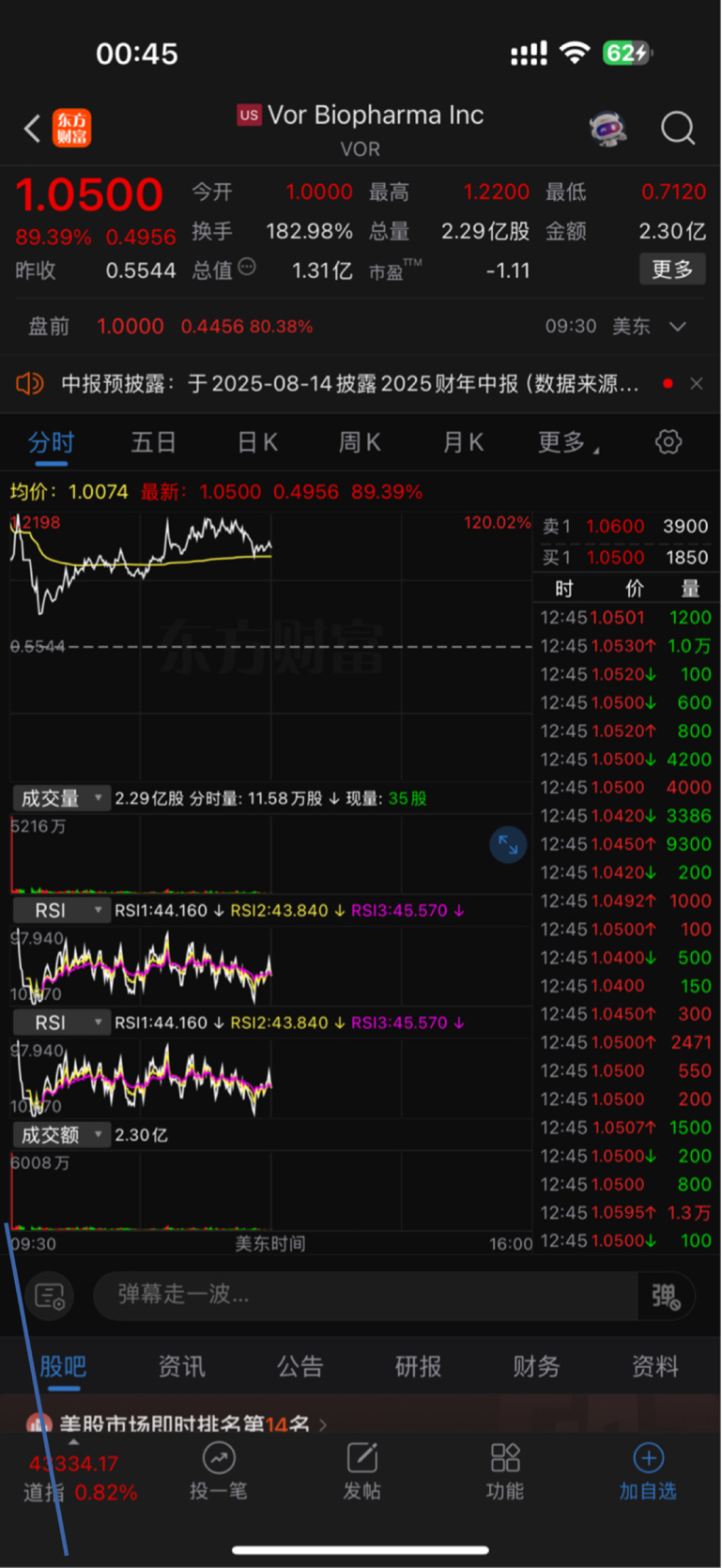
Task: Tap the 道指 index ticker
Action: 80,1478
